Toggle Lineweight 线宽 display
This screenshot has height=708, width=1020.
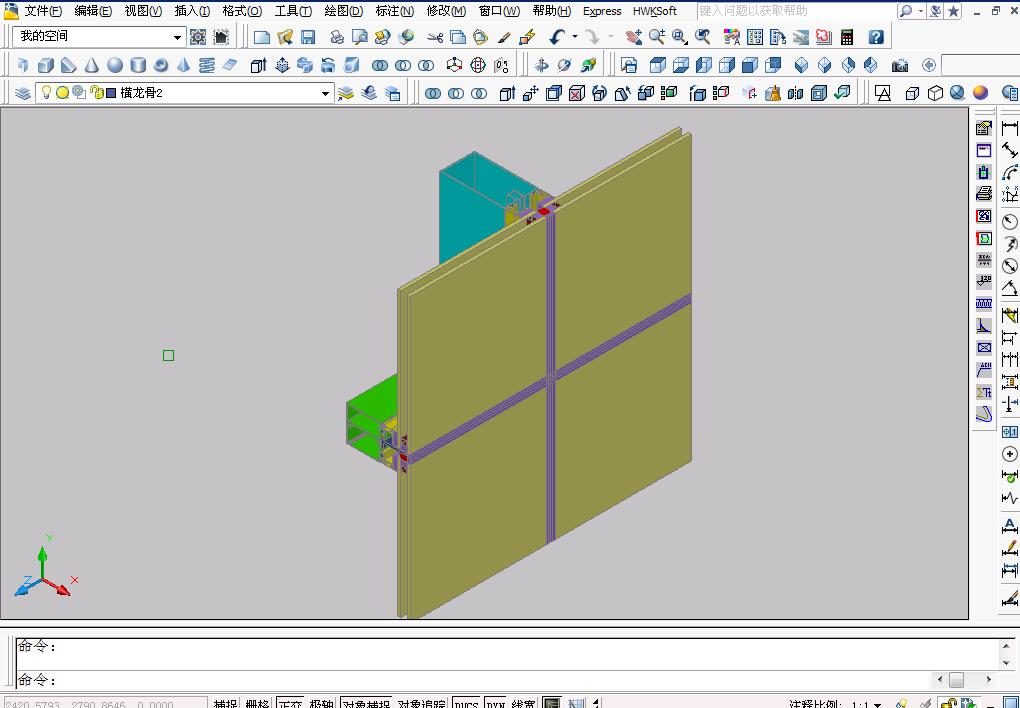524,703
